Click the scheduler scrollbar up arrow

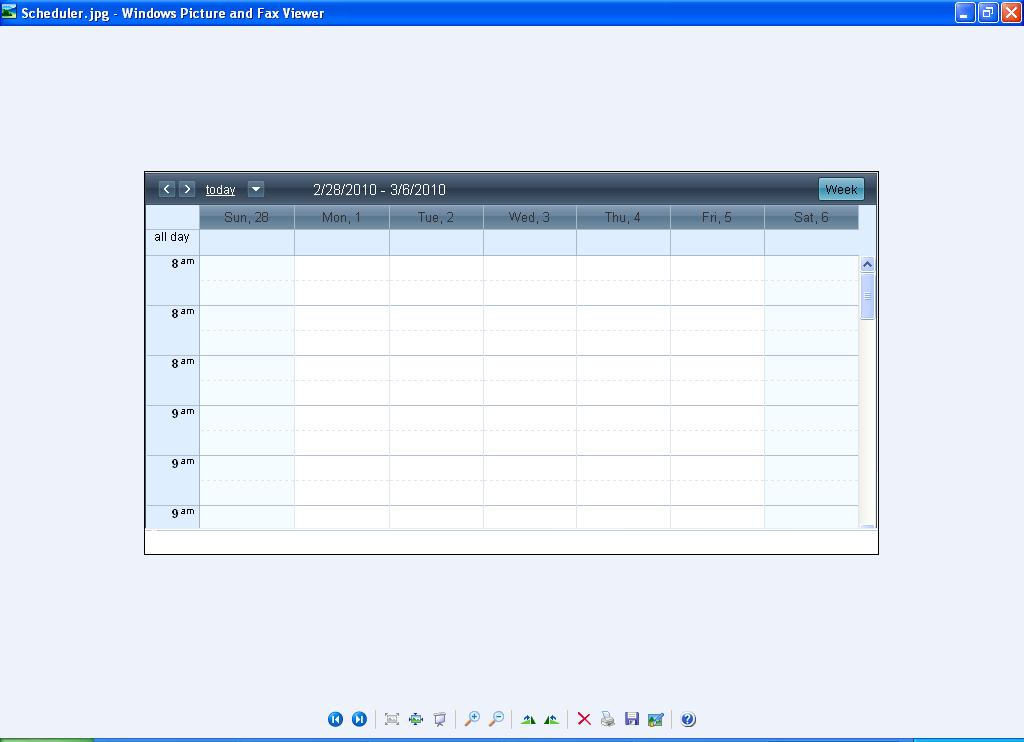(x=867, y=265)
